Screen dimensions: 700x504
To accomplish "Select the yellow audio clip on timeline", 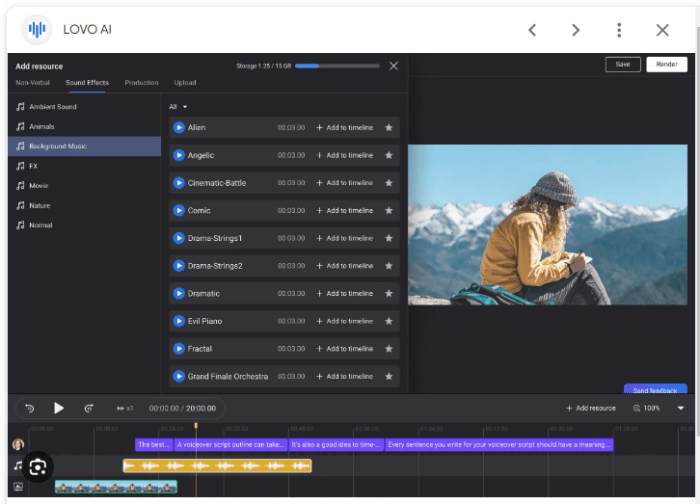I will (x=217, y=466).
